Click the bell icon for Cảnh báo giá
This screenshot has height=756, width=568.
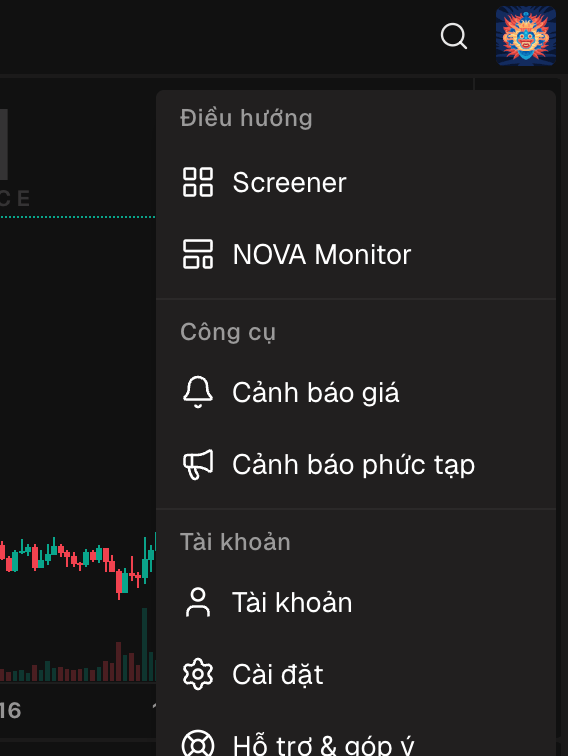[198, 392]
